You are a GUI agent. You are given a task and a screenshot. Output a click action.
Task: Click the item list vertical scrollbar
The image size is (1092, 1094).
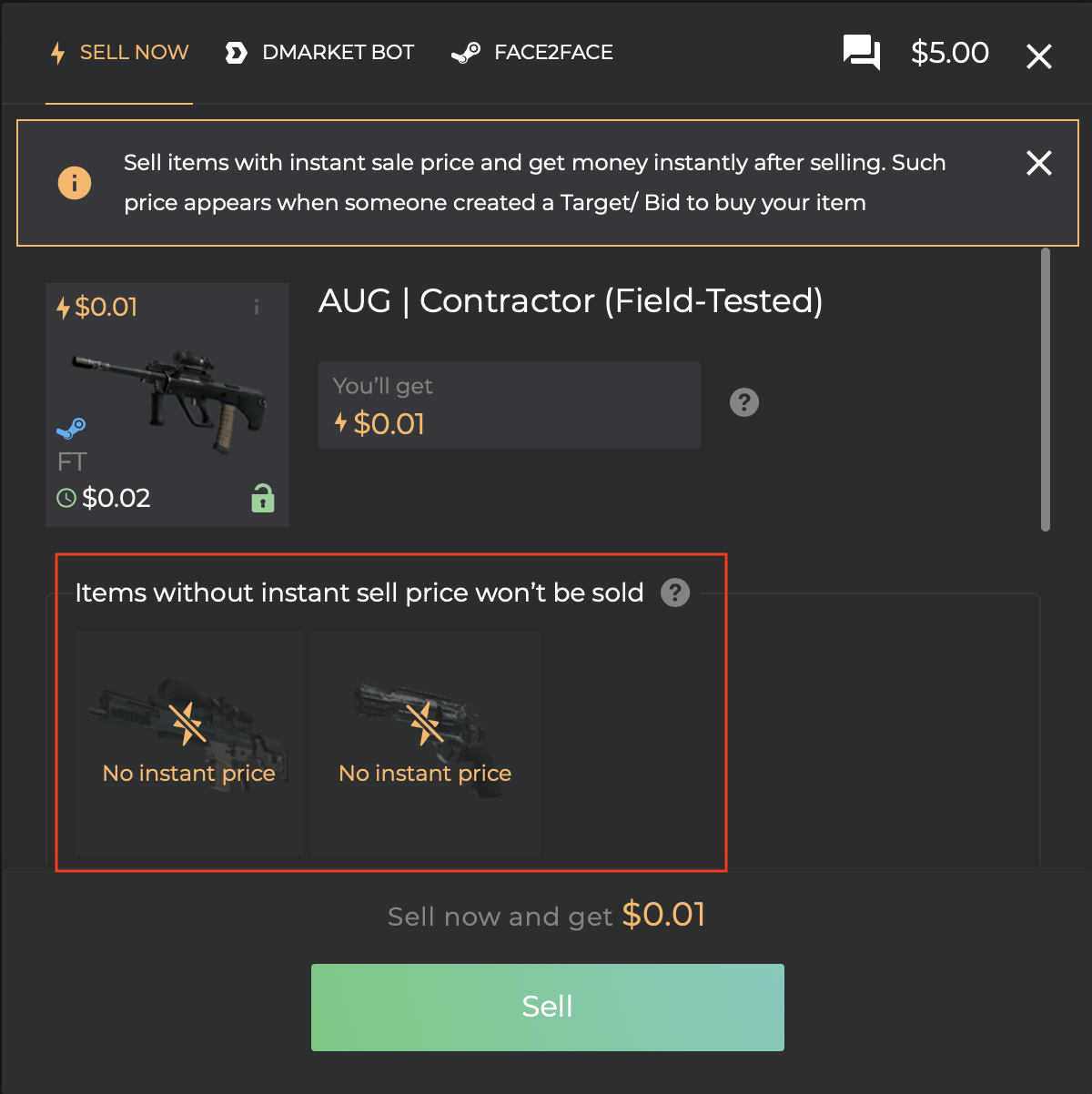[x=1046, y=390]
